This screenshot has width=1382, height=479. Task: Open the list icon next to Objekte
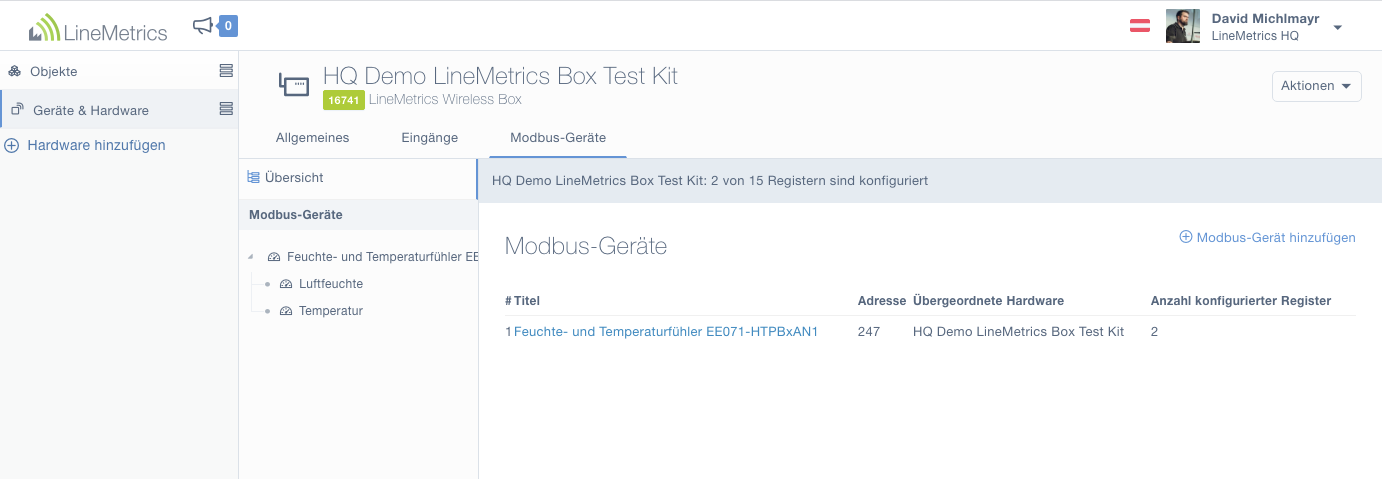click(226, 71)
